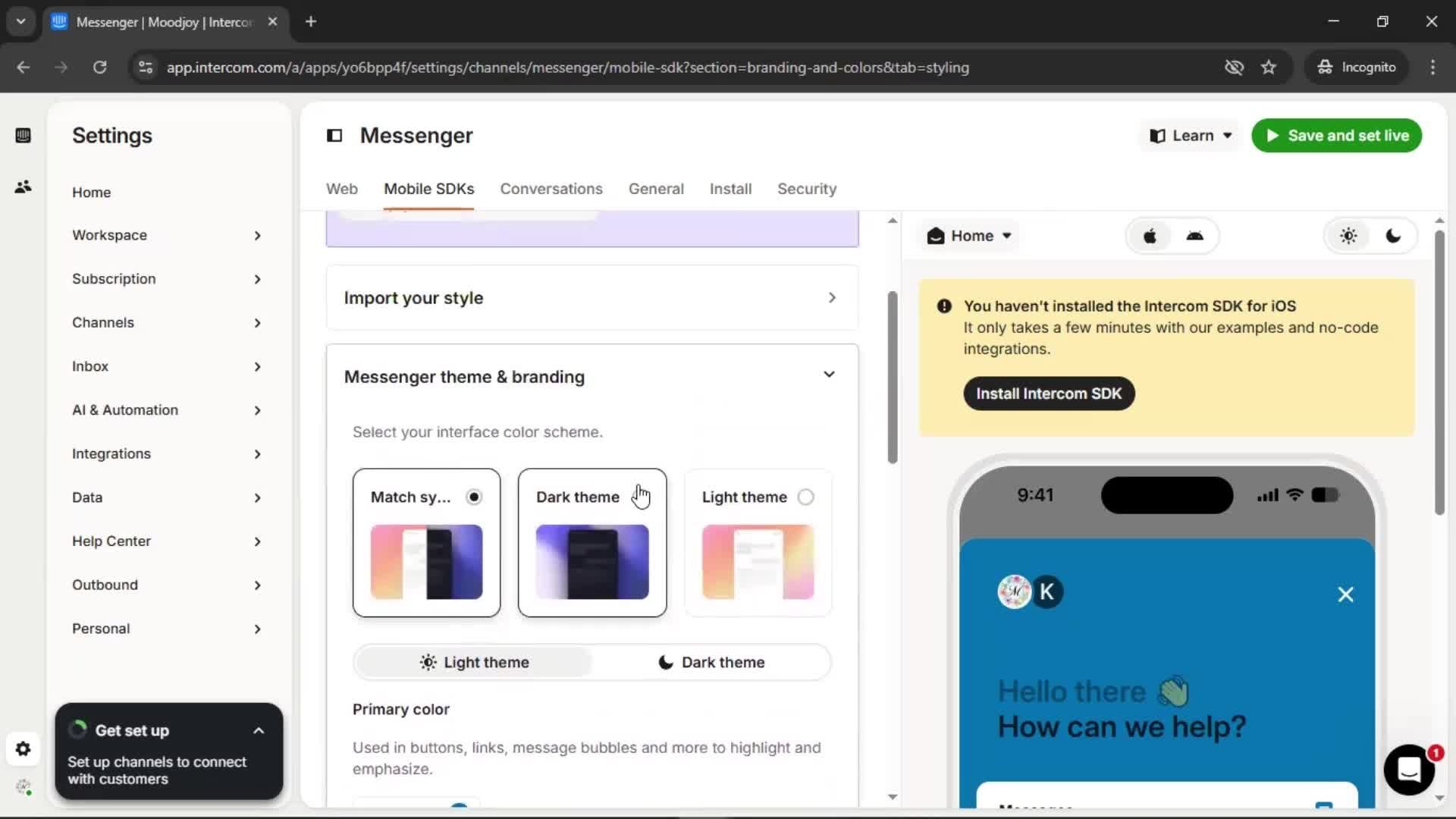The width and height of the screenshot is (1456, 819).
Task: Expand the Import your style section
Action: (x=592, y=298)
